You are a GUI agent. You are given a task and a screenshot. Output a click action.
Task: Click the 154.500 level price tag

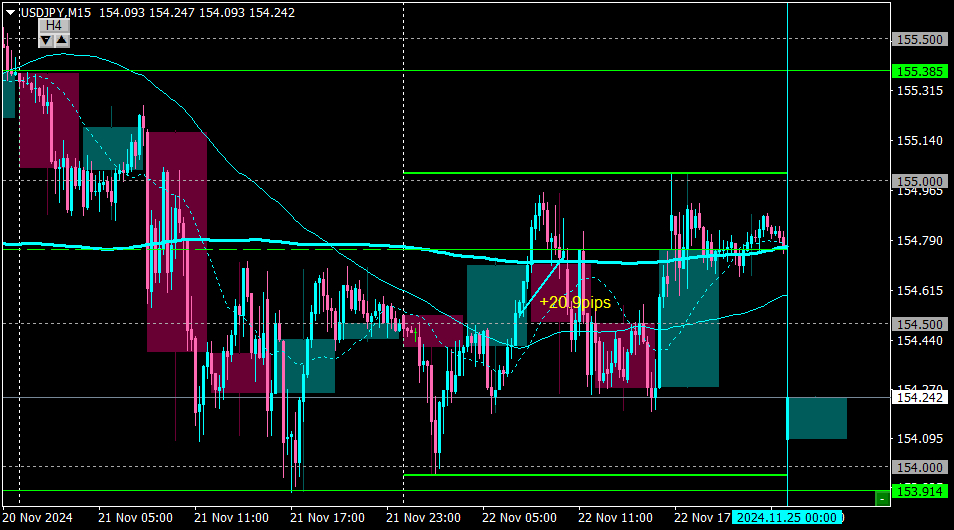click(x=919, y=324)
